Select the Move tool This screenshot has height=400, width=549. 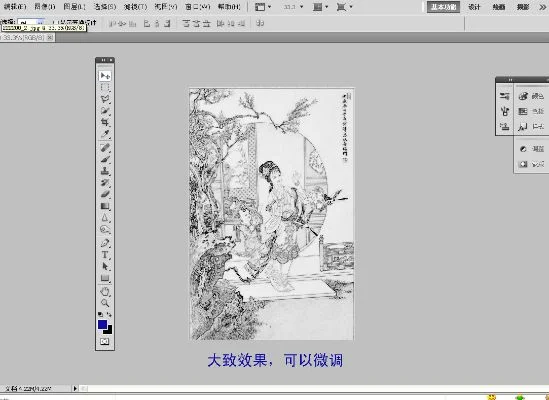tap(105, 76)
